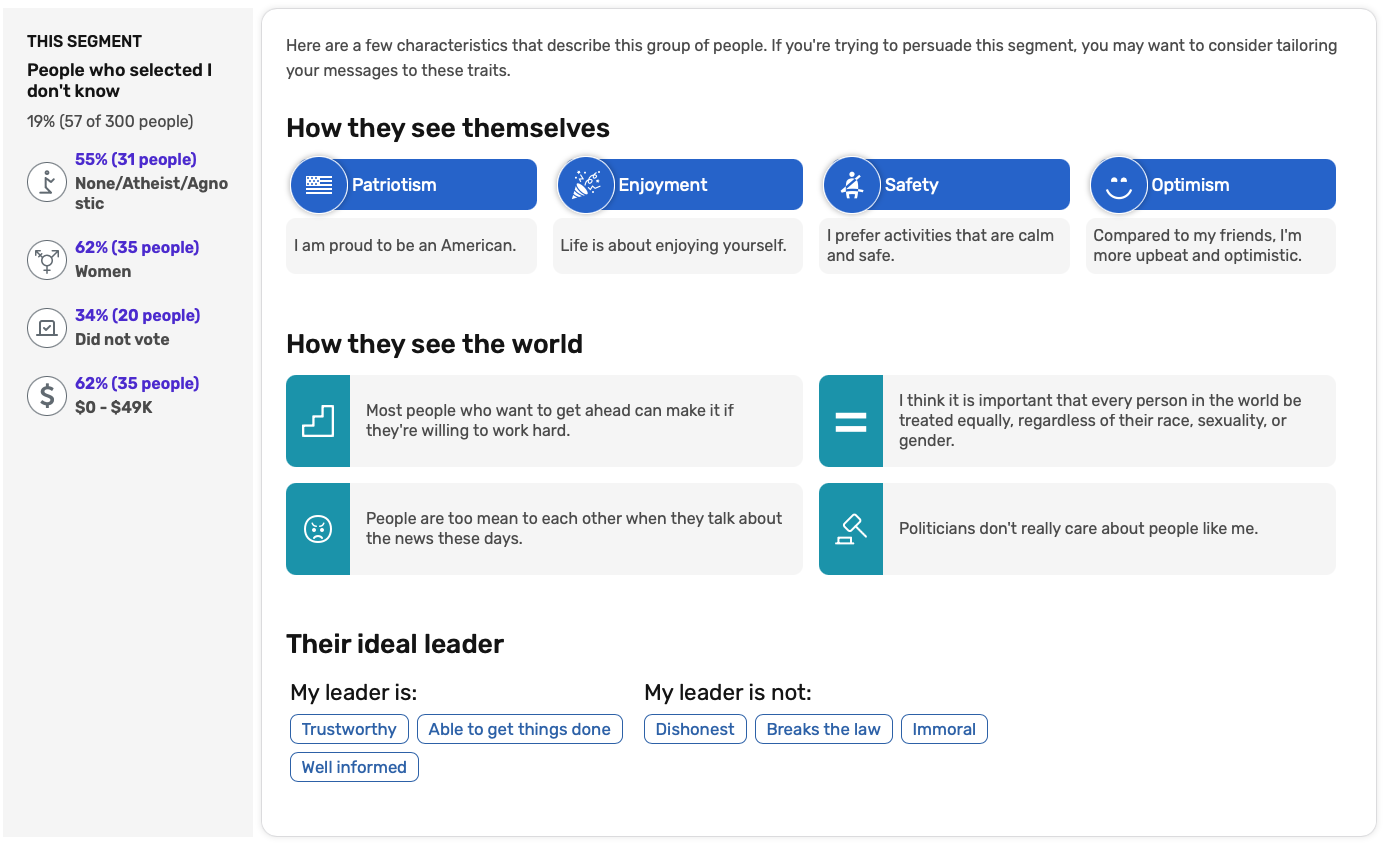This screenshot has width=1385, height=859.
Task: Click the 'Their ideal leader' heading
Action: pyautogui.click(x=395, y=644)
